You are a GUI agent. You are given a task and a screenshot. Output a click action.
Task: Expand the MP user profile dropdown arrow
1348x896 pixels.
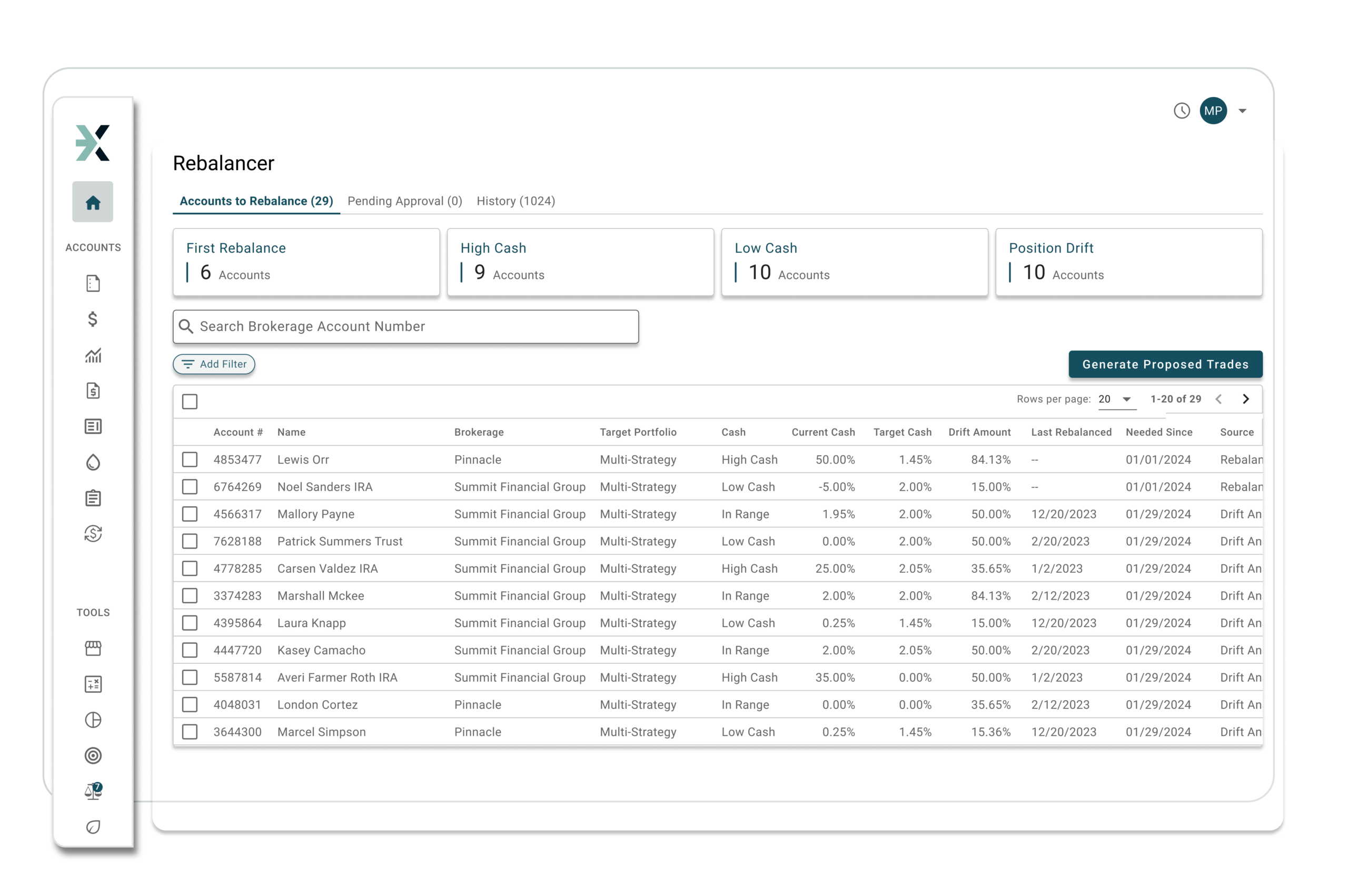[x=1242, y=111]
